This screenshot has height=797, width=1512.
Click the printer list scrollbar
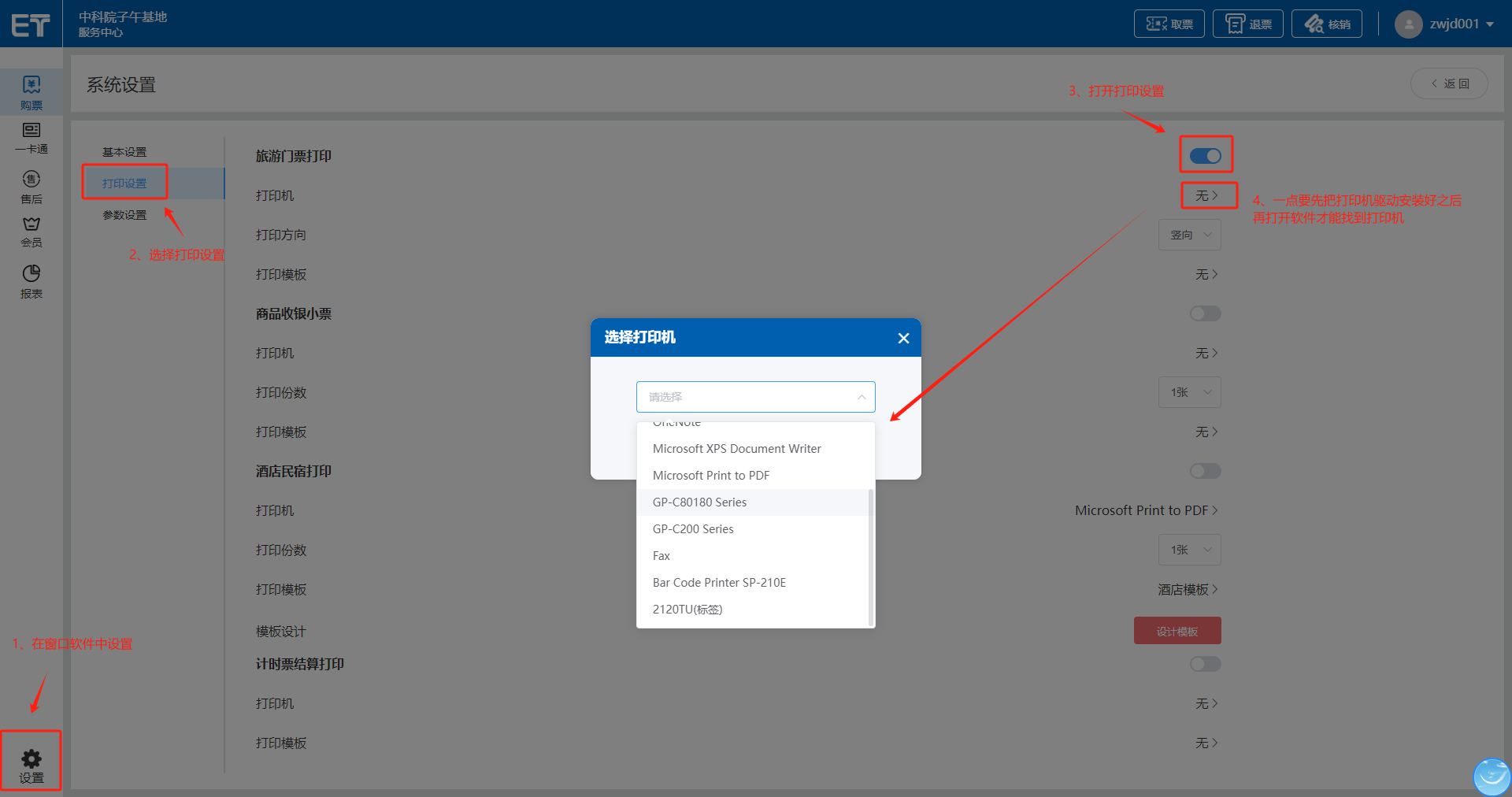click(x=871, y=551)
